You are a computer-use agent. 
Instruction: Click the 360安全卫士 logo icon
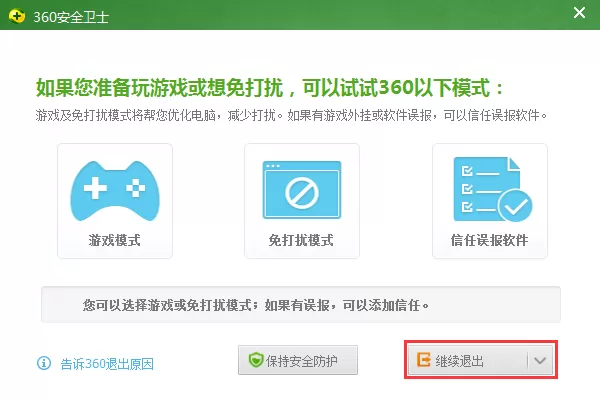[x=16, y=16]
